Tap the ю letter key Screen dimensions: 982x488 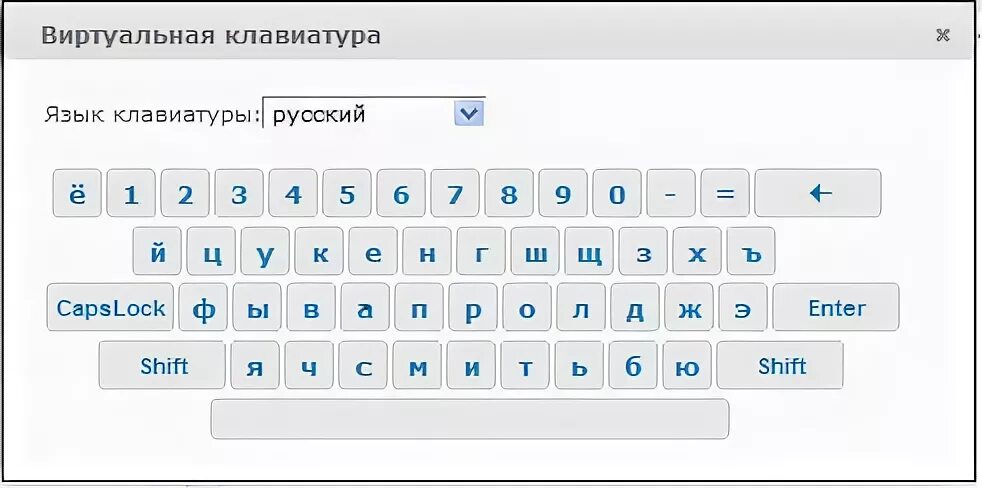tap(687, 365)
